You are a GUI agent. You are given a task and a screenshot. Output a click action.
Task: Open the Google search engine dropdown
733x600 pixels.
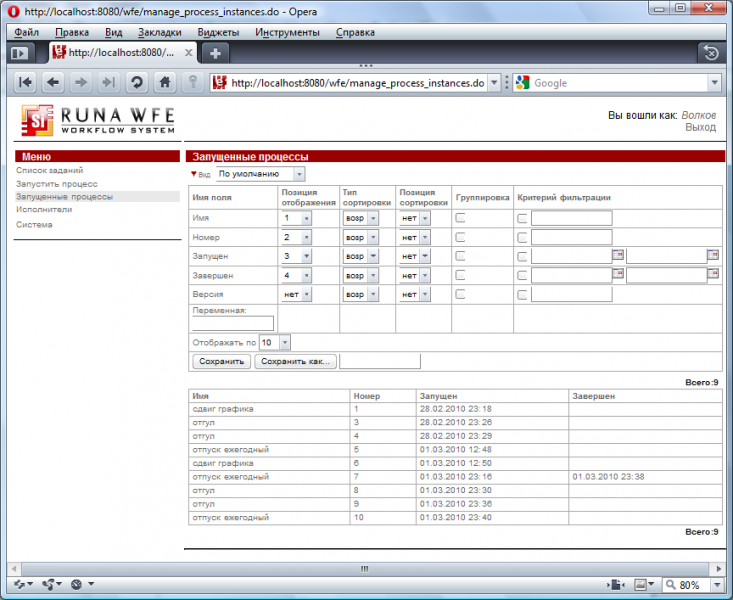[x=714, y=83]
